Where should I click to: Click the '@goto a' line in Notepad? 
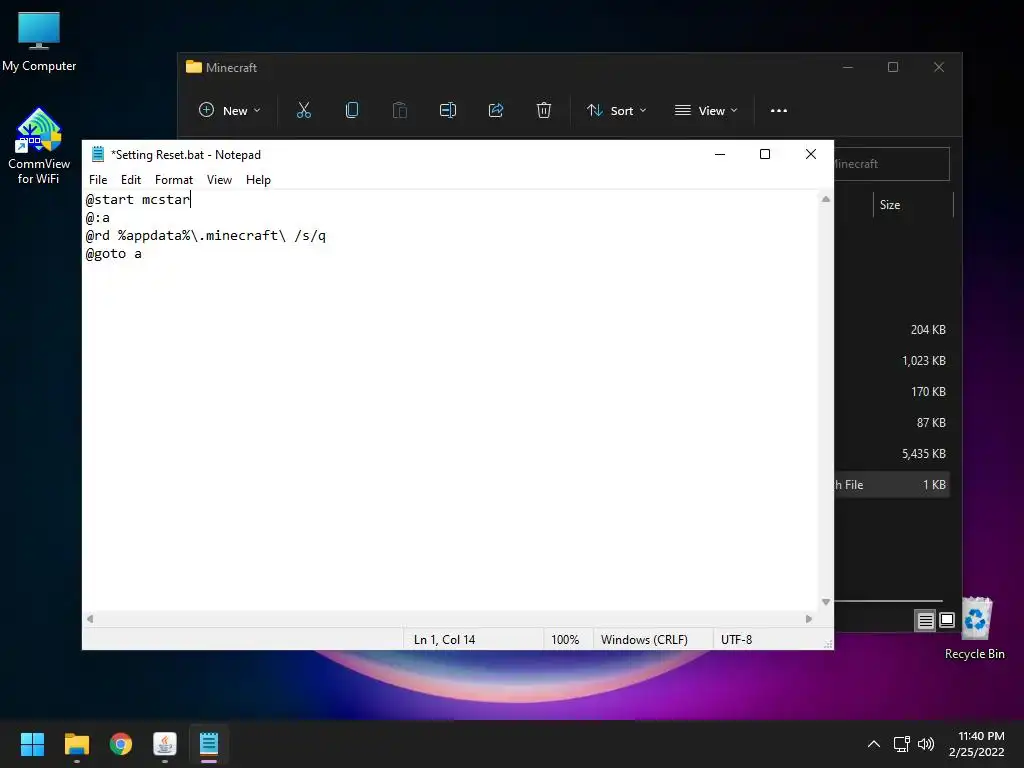tap(114, 253)
